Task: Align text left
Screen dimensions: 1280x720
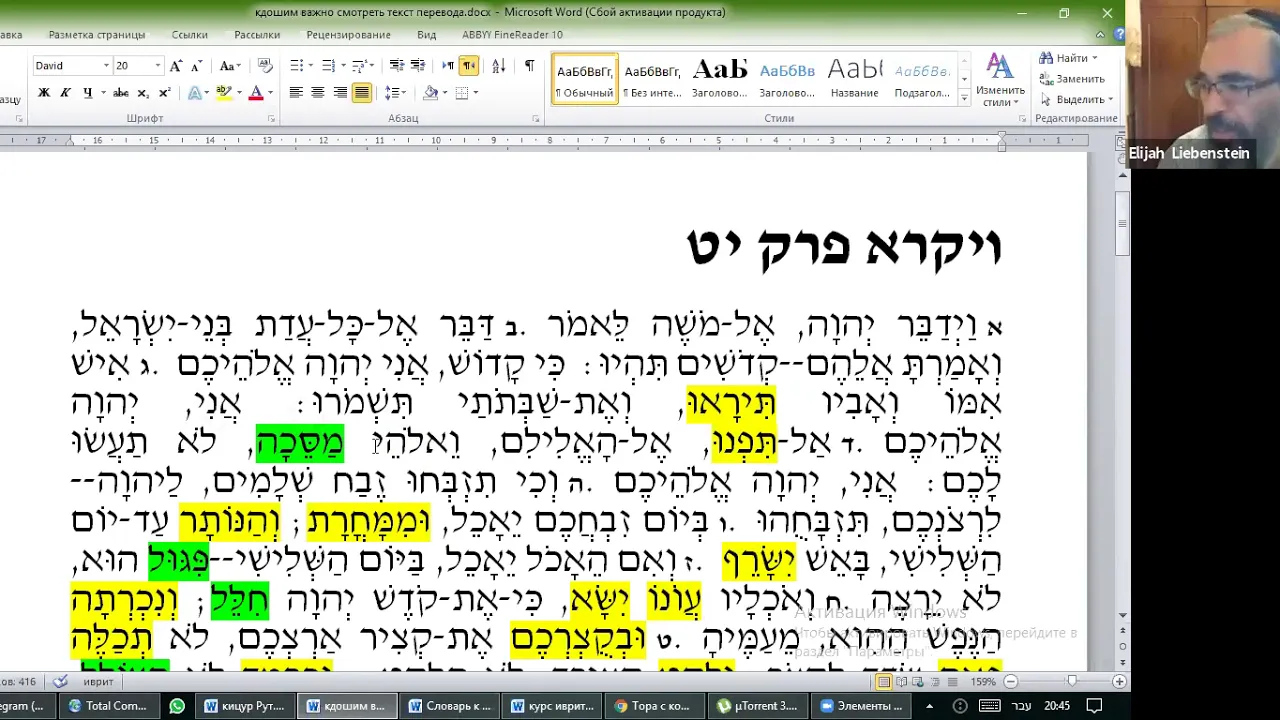Action: point(296,93)
